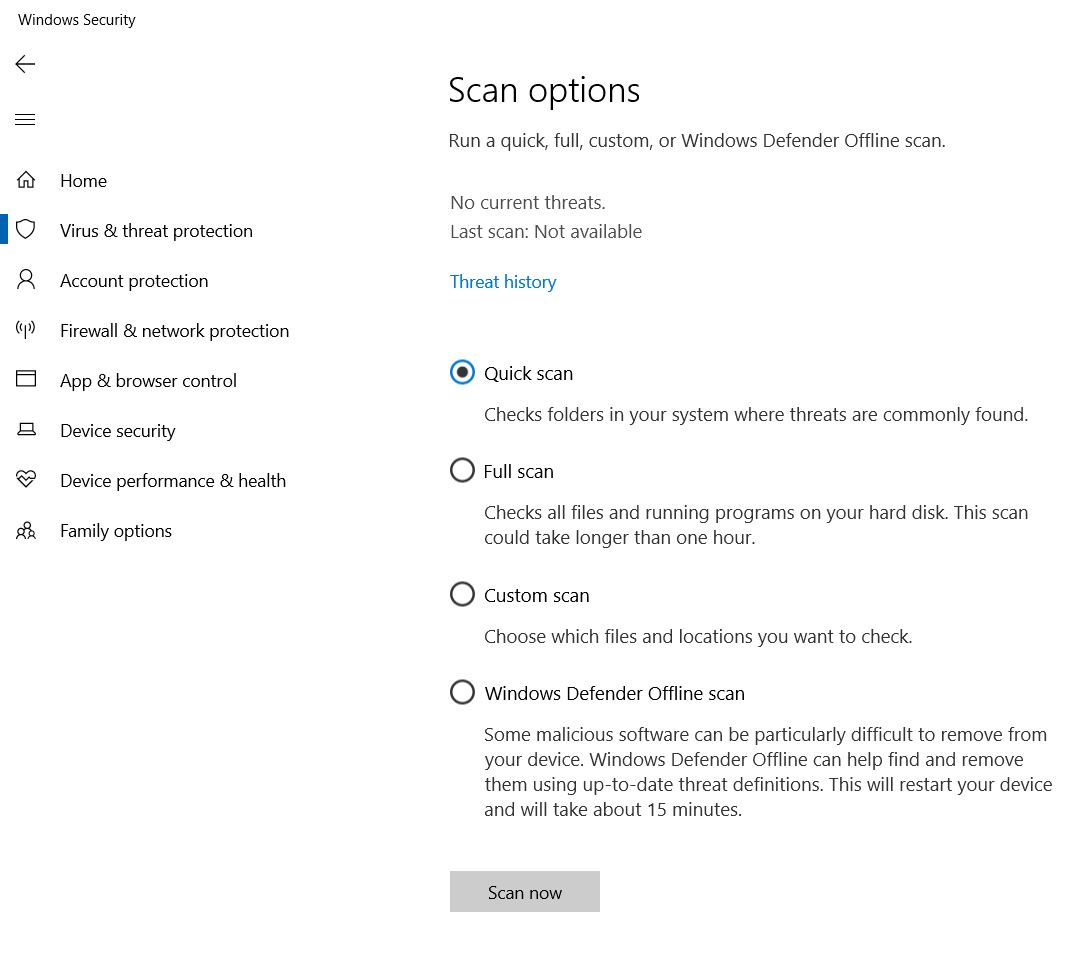Image resolution: width=1085 pixels, height=955 pixels.
Task: Go to Account protection in sidebar
Action: pos(134,281)
